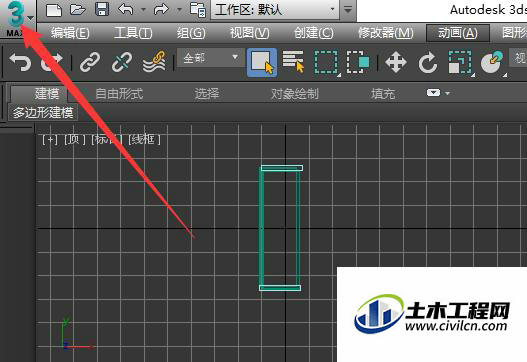Image resolution: width=527 pixels, height=362 pixels.
Task: Switch to the 填充 ribbon tab
Action: (x=383, y=94)
